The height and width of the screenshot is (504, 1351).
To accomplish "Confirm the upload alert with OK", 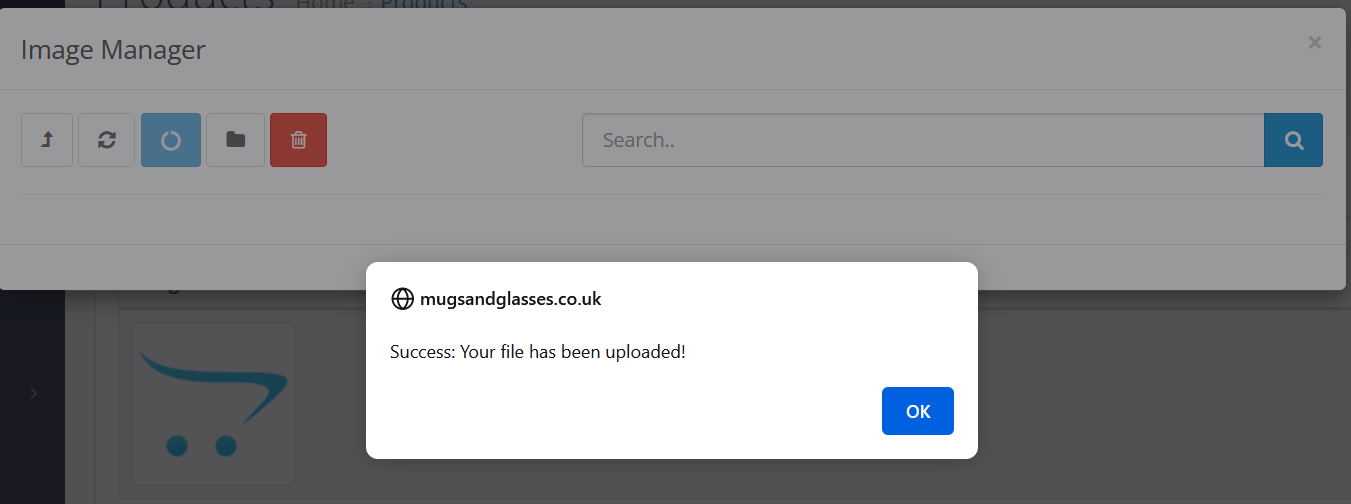I will (918, 411).
